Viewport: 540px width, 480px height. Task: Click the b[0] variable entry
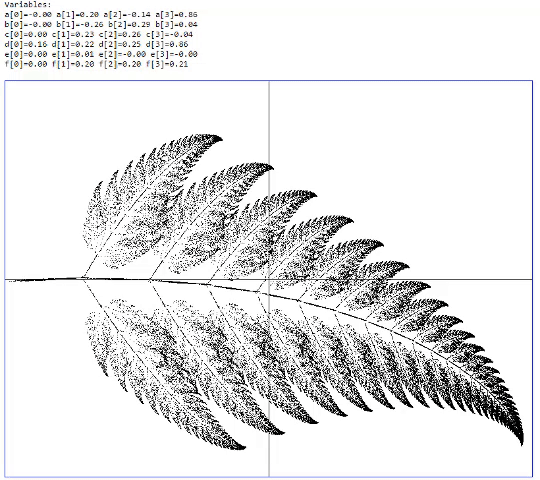(x=28, y=24)
